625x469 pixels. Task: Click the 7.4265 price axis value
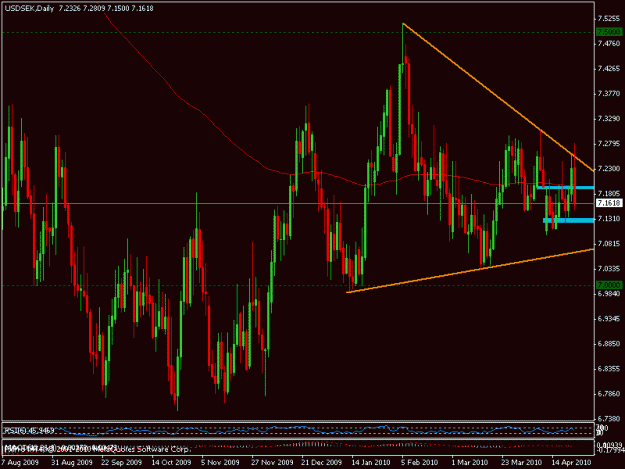[609, 69]
